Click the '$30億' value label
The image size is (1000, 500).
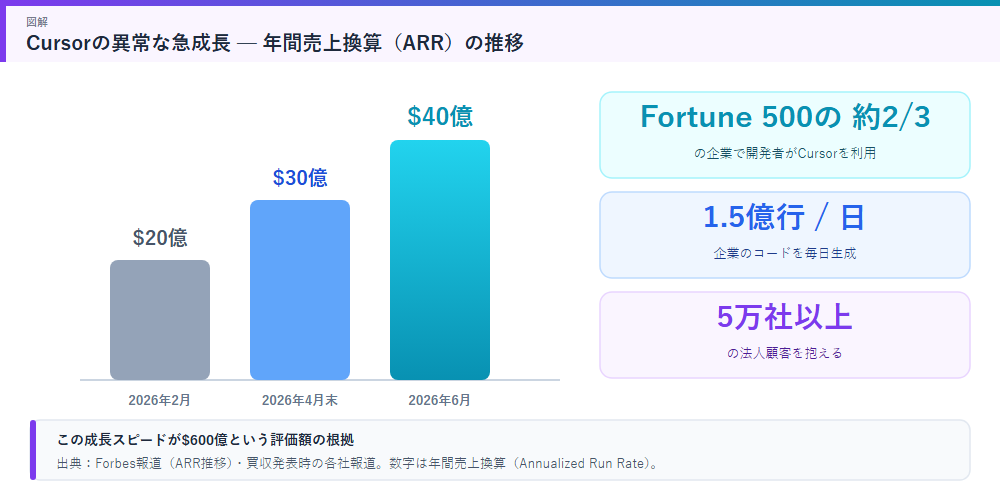300,177
